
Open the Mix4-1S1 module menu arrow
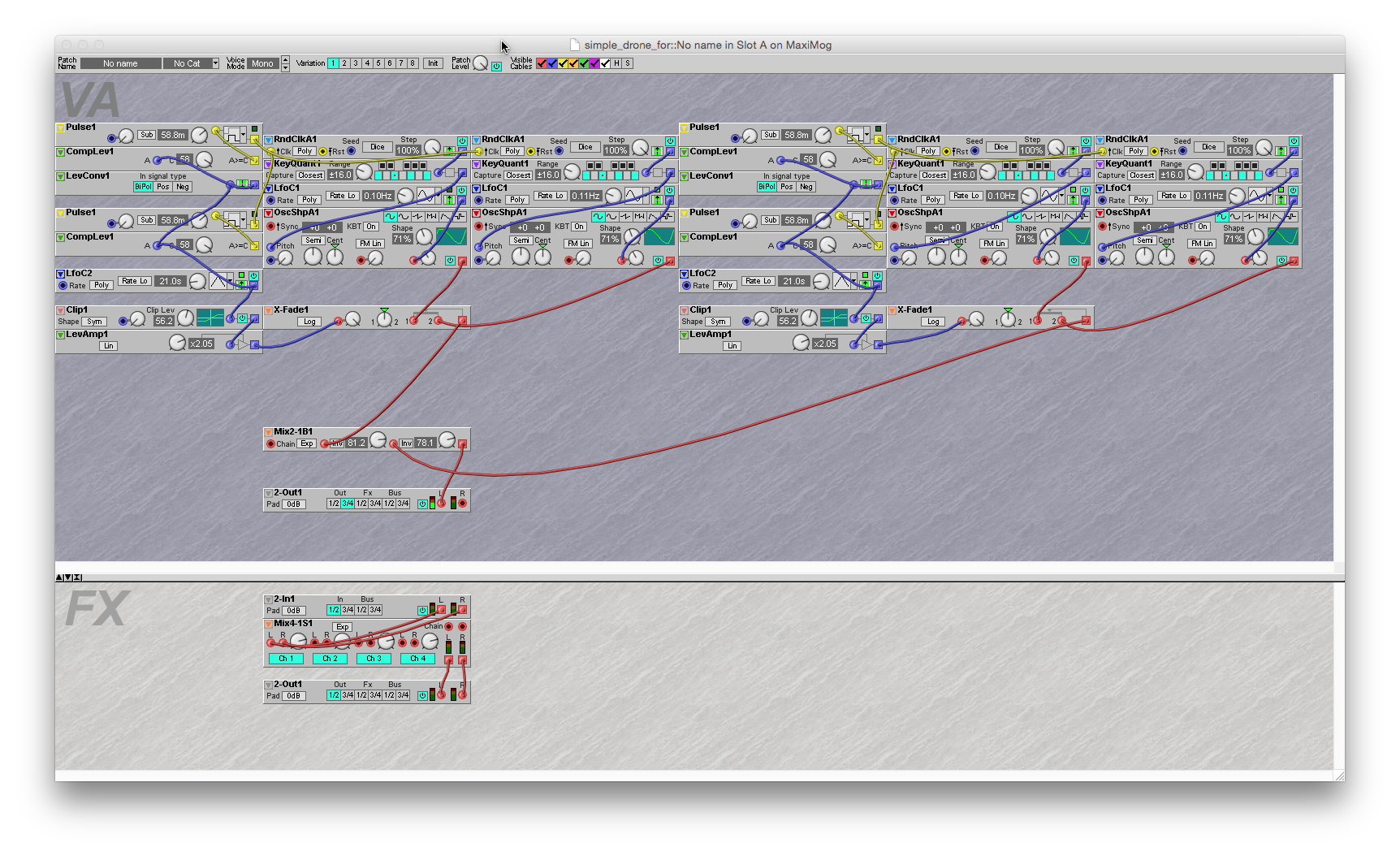click(x=268, y=624)
